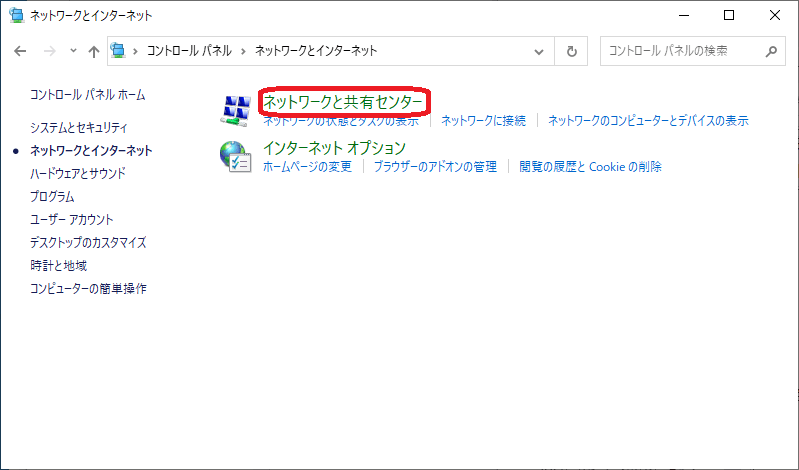Open the recent locations dropdown arrow
The width and height of the screenshot is (799, 470).
coord(72,50)
